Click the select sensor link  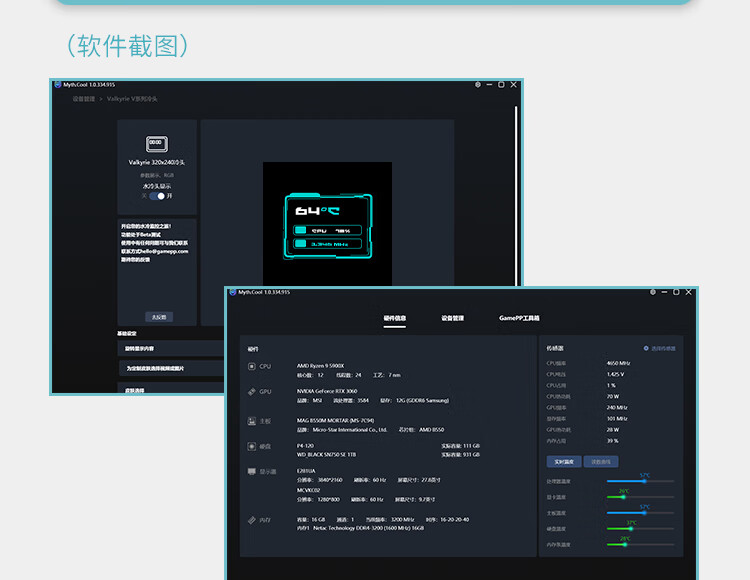[663, 349]
